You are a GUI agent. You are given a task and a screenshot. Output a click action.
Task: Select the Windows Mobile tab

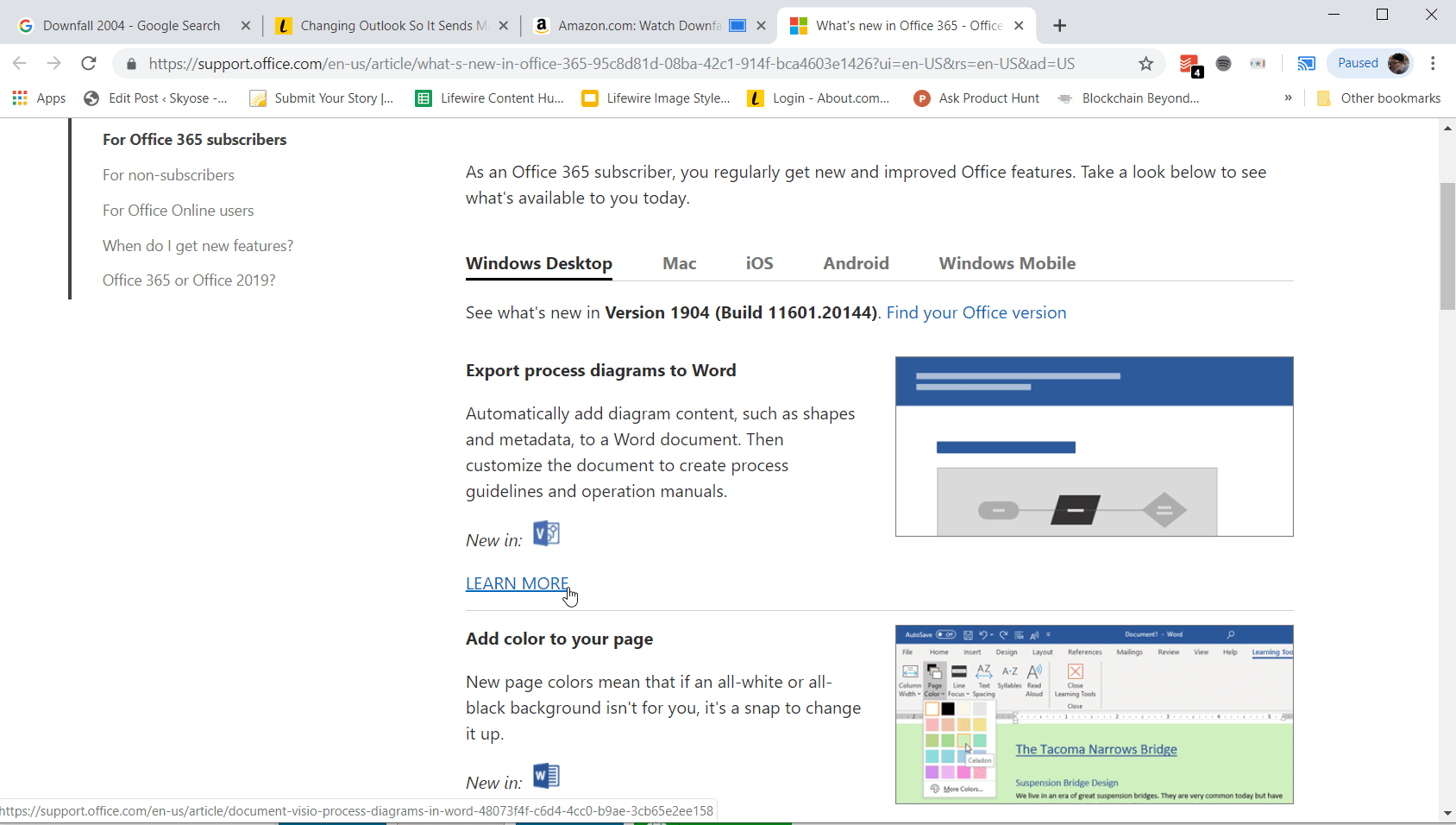[x=1007, y=263]
